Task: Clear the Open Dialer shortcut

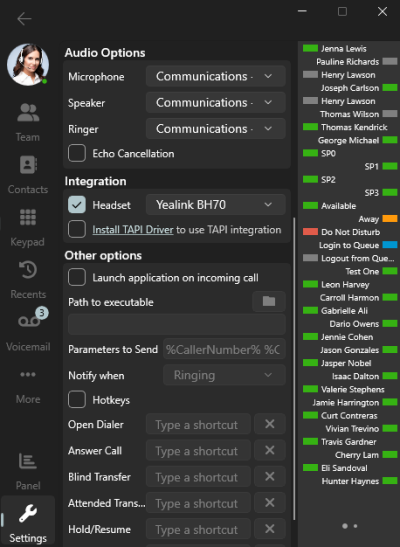Action: (270, 425)
